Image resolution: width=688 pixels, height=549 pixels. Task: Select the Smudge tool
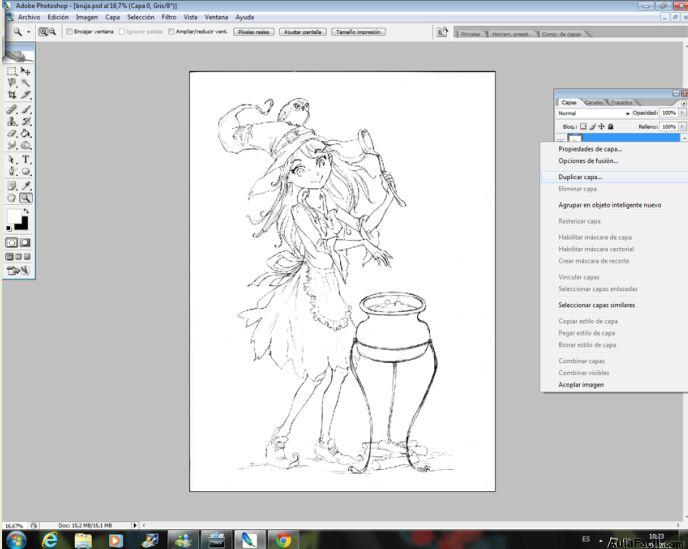tap(12, 145)
